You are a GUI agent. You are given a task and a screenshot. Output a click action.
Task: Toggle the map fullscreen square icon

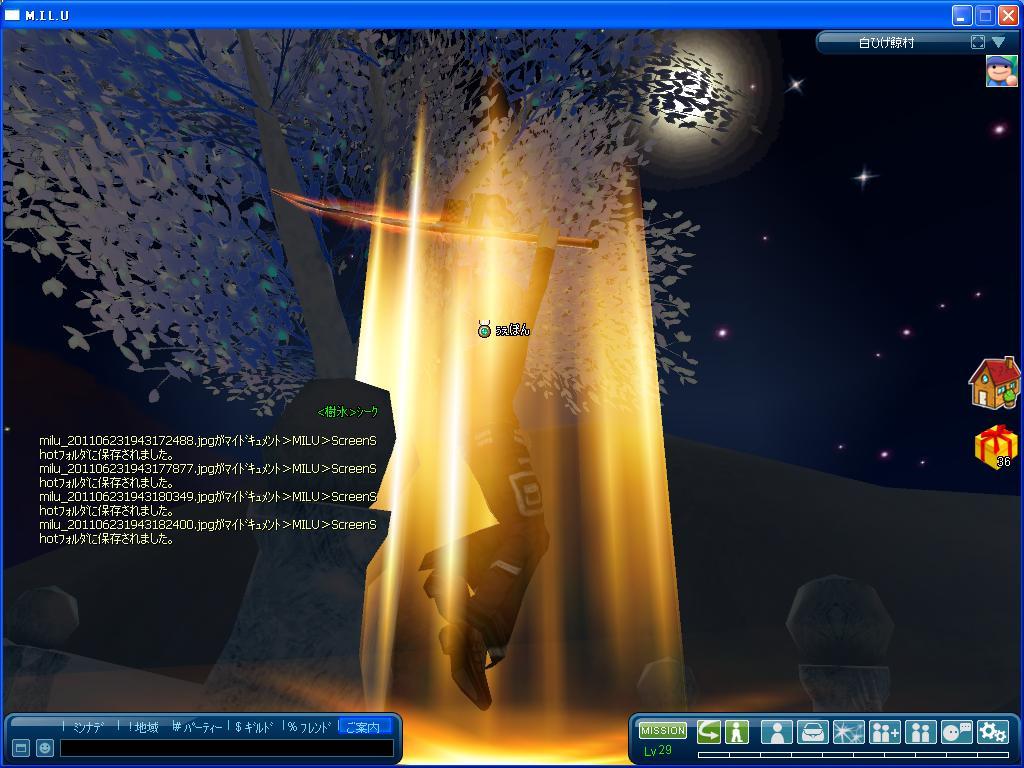(978, 42)
